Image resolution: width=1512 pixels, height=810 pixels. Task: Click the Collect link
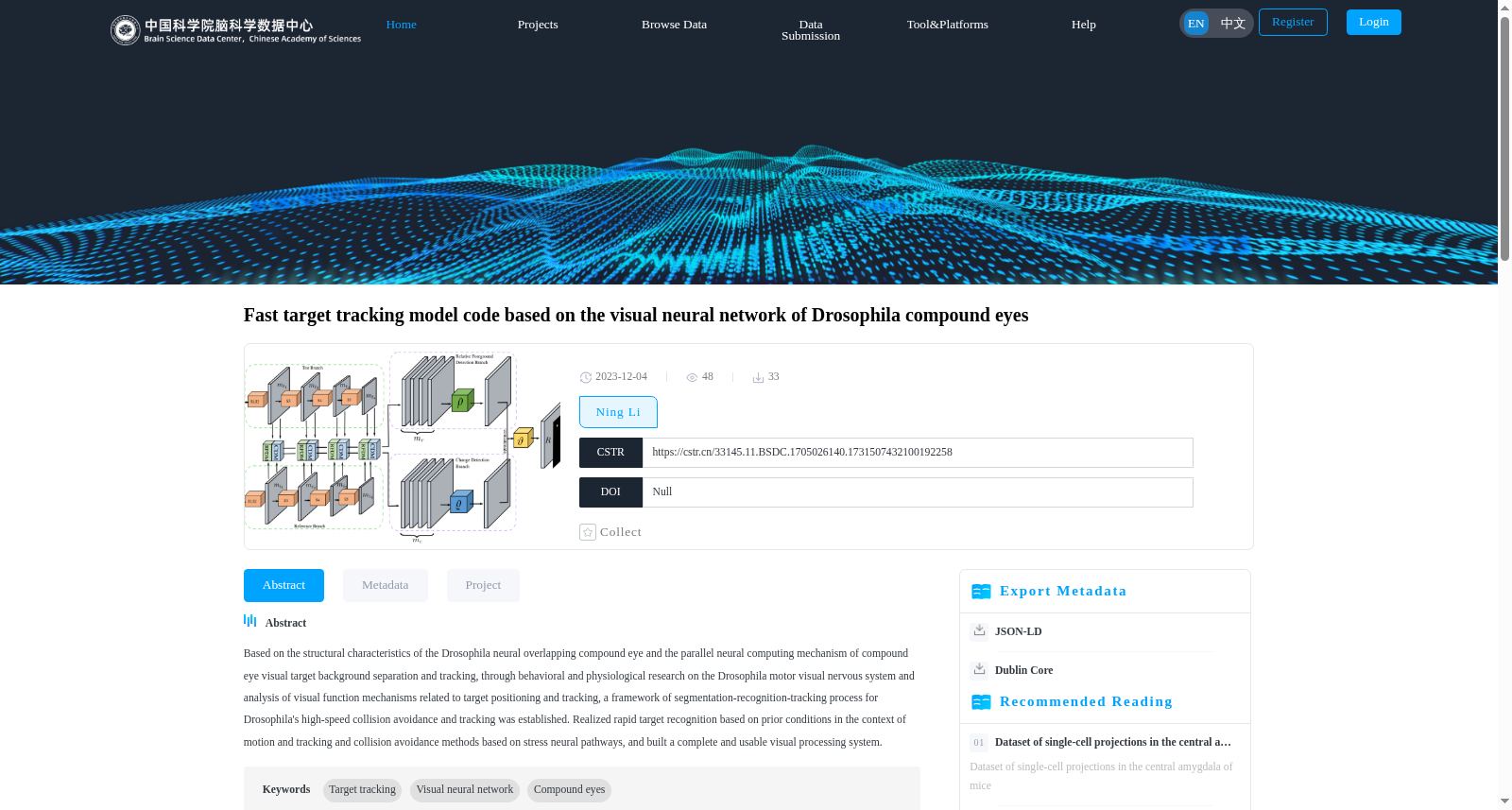621,532
